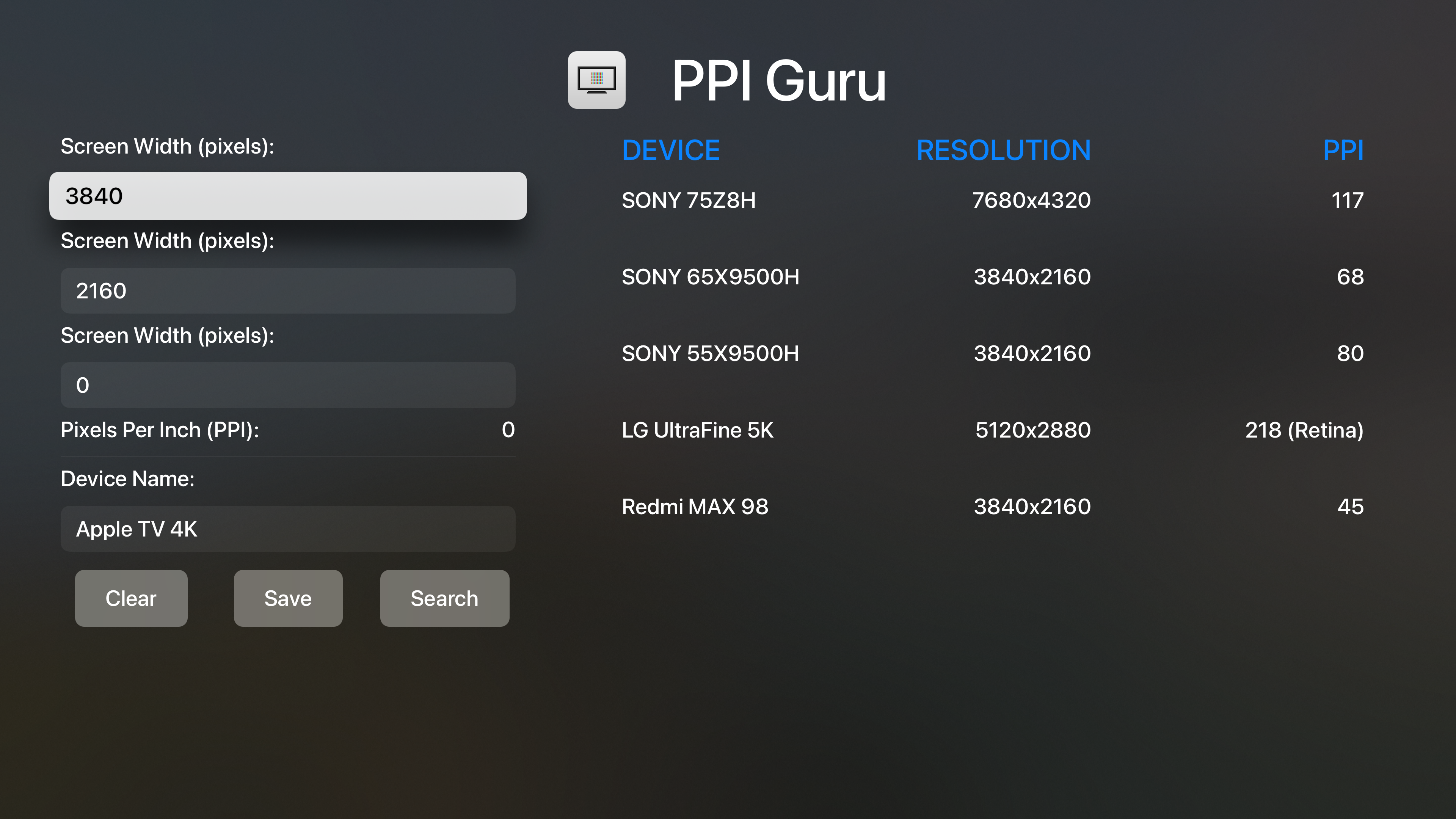Click the Clear button

(x=131, y=598)
